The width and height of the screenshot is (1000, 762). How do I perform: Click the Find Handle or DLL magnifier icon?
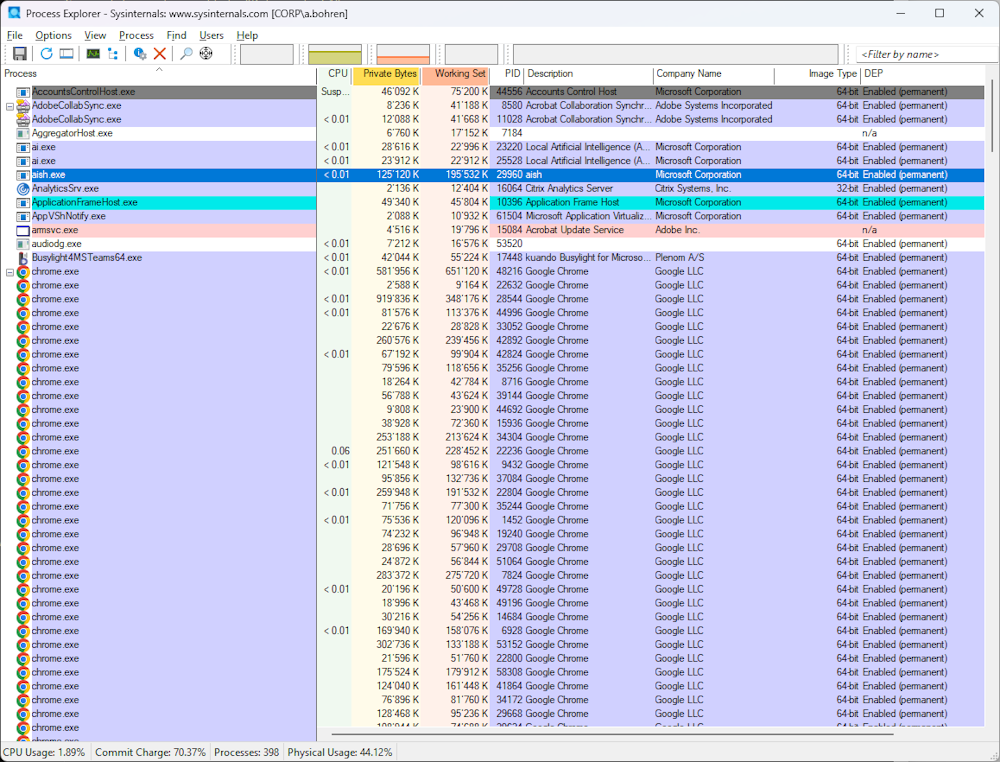tap(186, 54)
